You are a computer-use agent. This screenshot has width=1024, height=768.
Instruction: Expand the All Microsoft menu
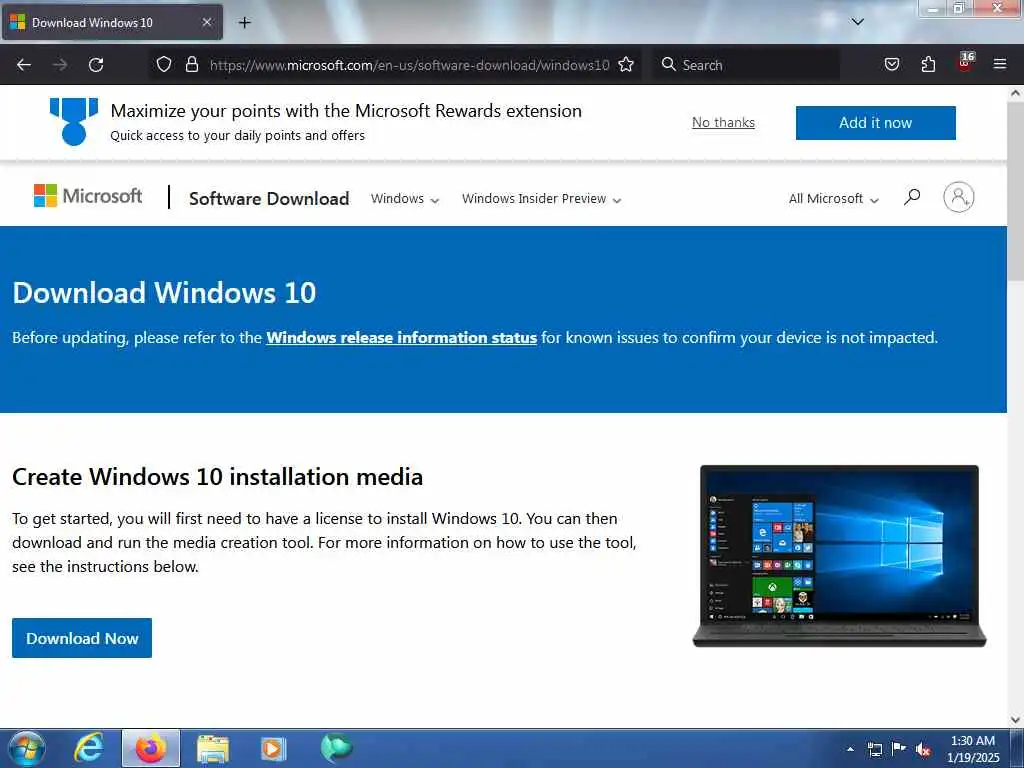click(833, 199)
